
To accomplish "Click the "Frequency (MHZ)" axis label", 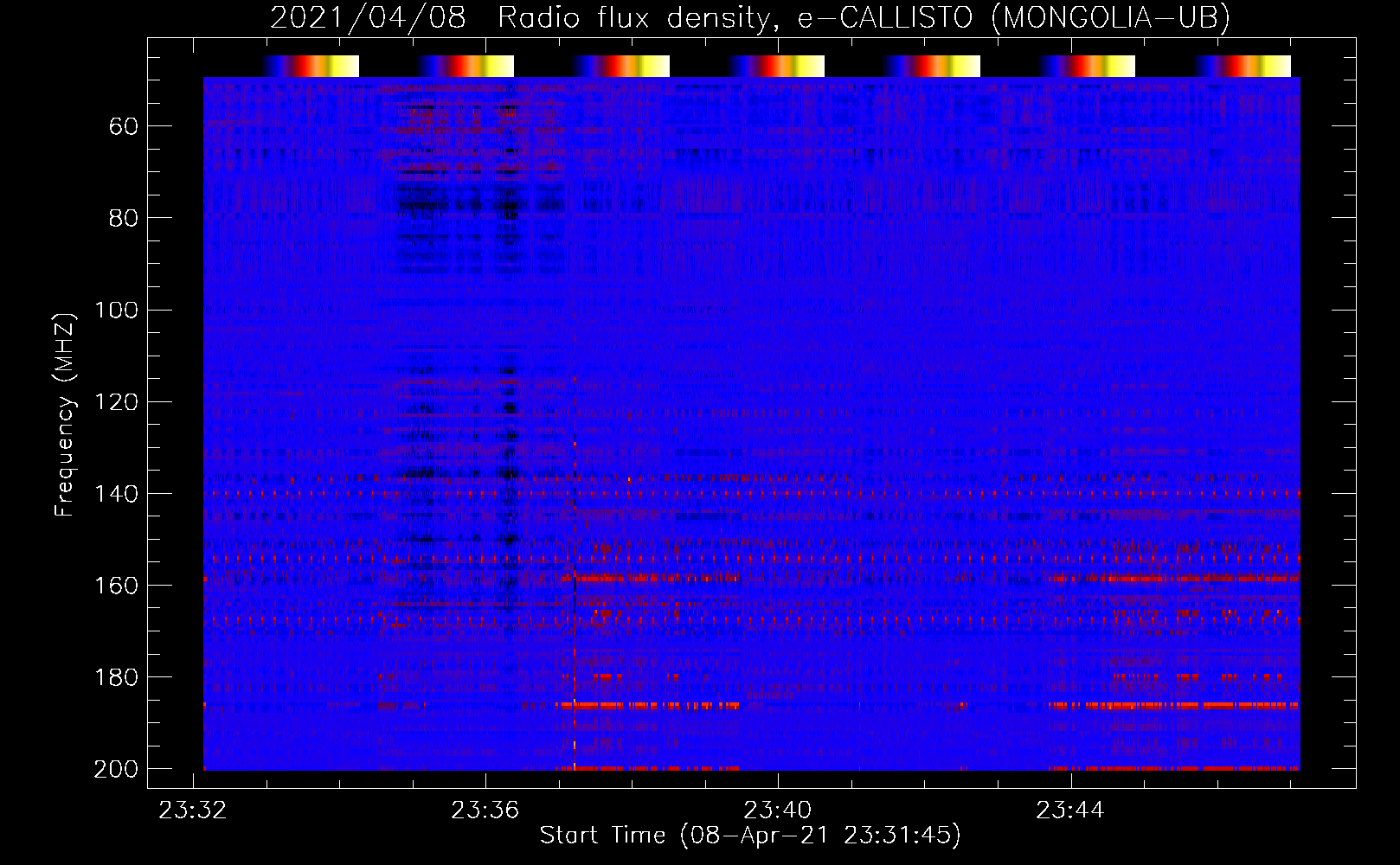I will point(65,414).
